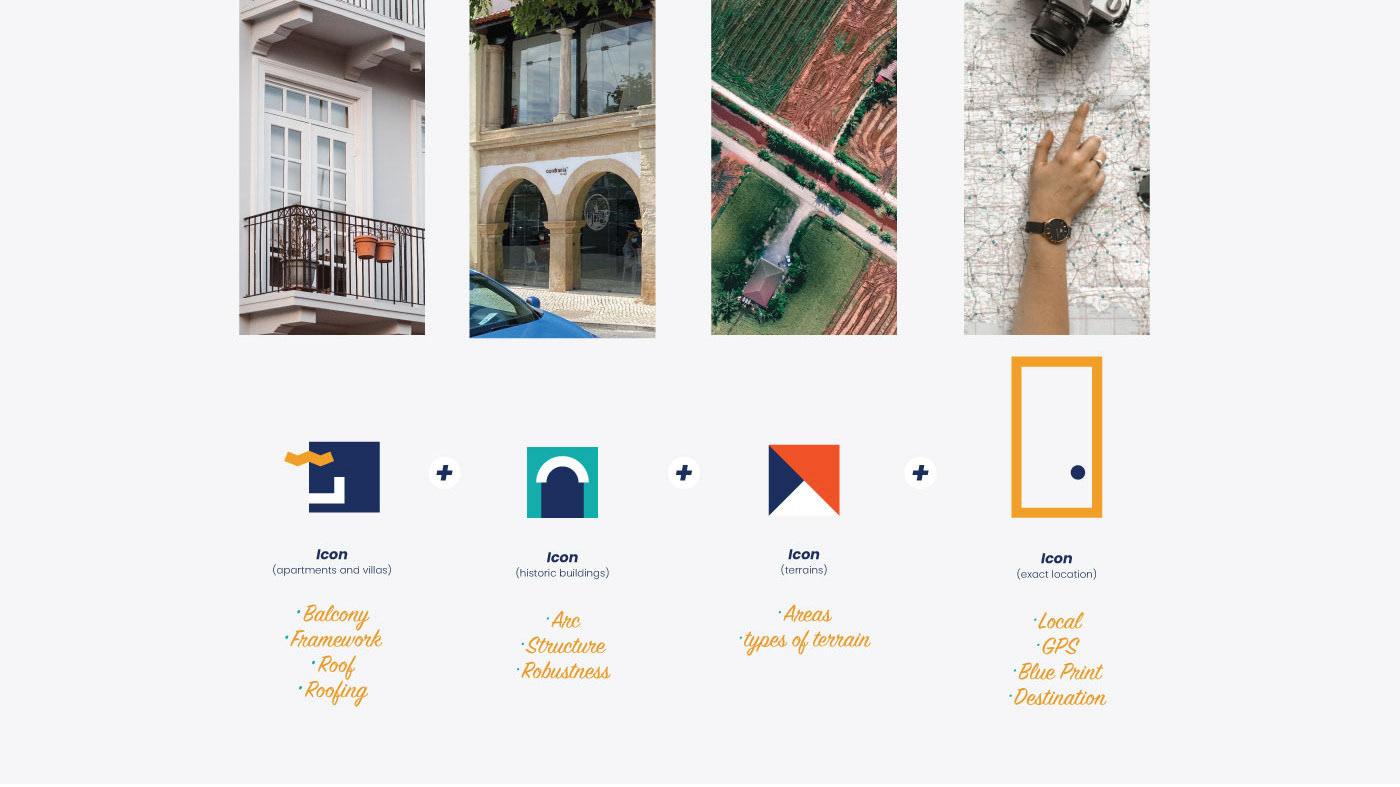1400x787 pixels.
Task: Open the hand pointing on map photo
Action: [x=1057, y=167]
